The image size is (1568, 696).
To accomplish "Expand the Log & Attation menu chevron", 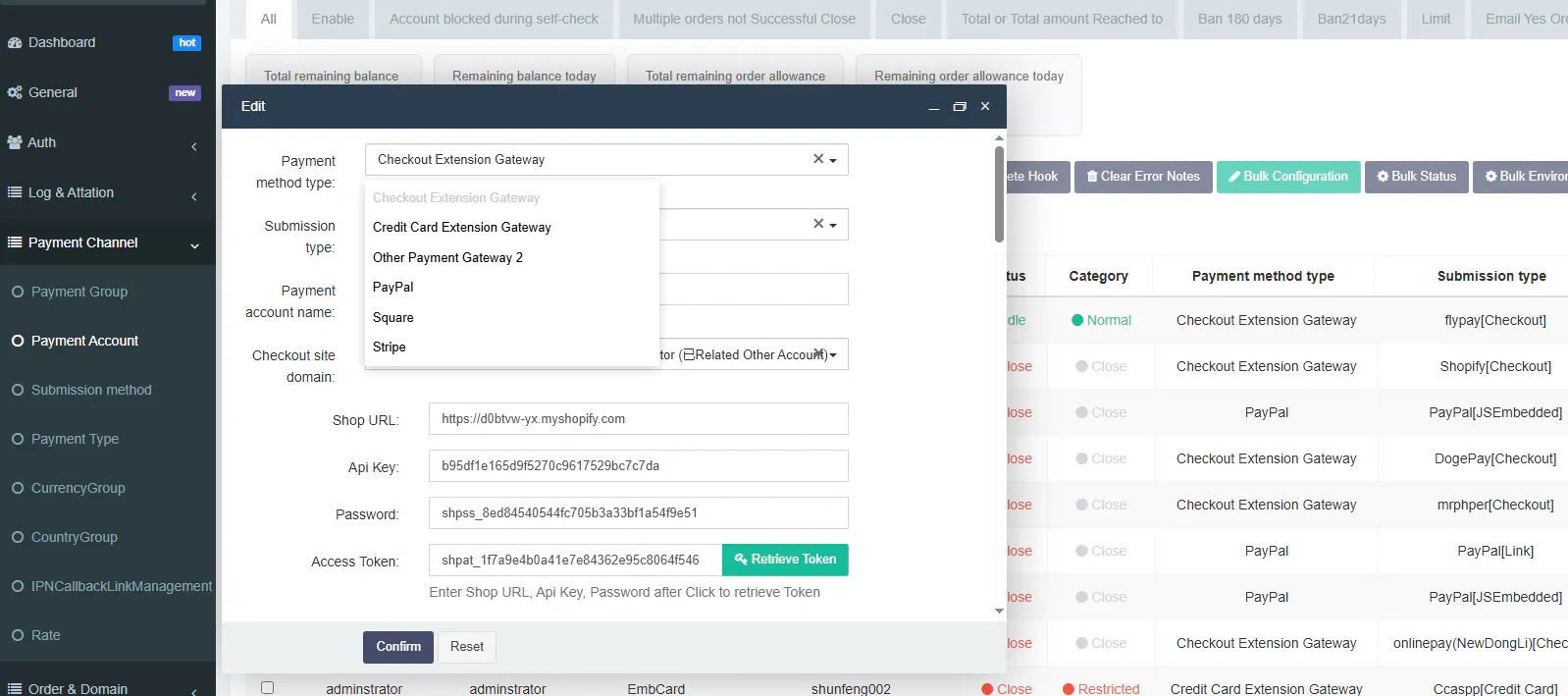I will tap(194, 196).
